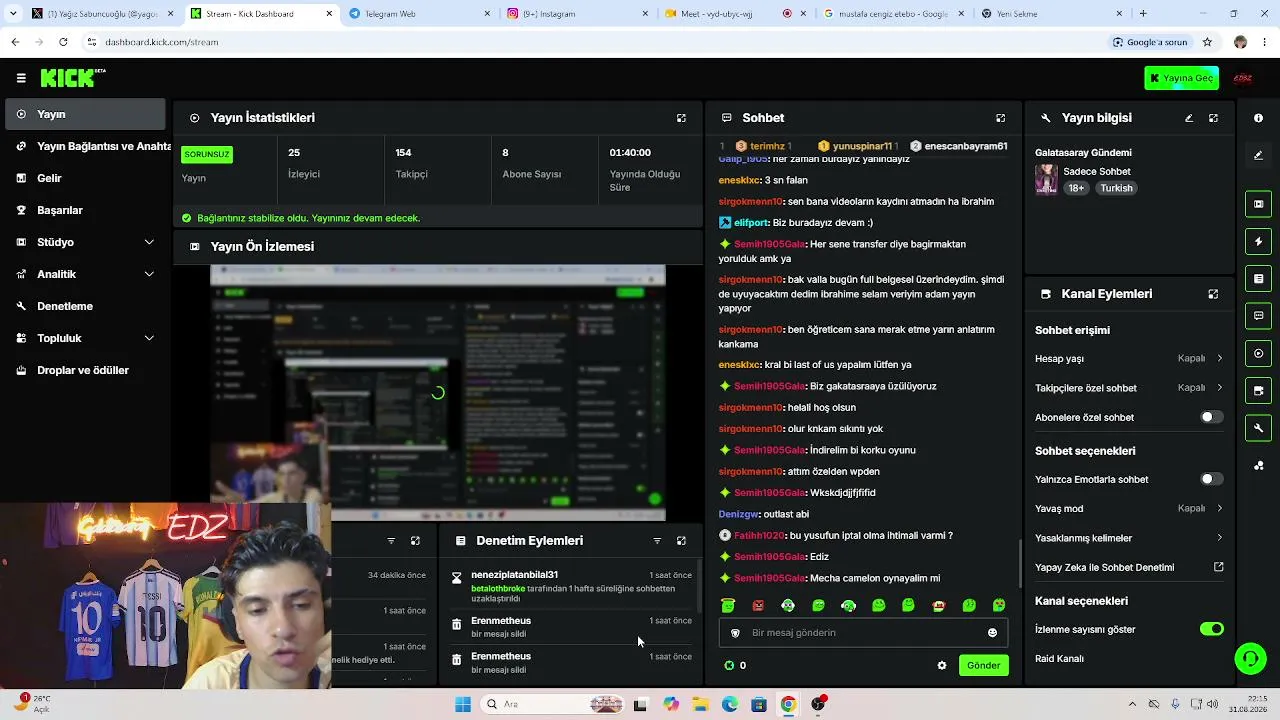Open the Yapay Zeka ile Sohbet Denetimi external link

point(1218,567)
